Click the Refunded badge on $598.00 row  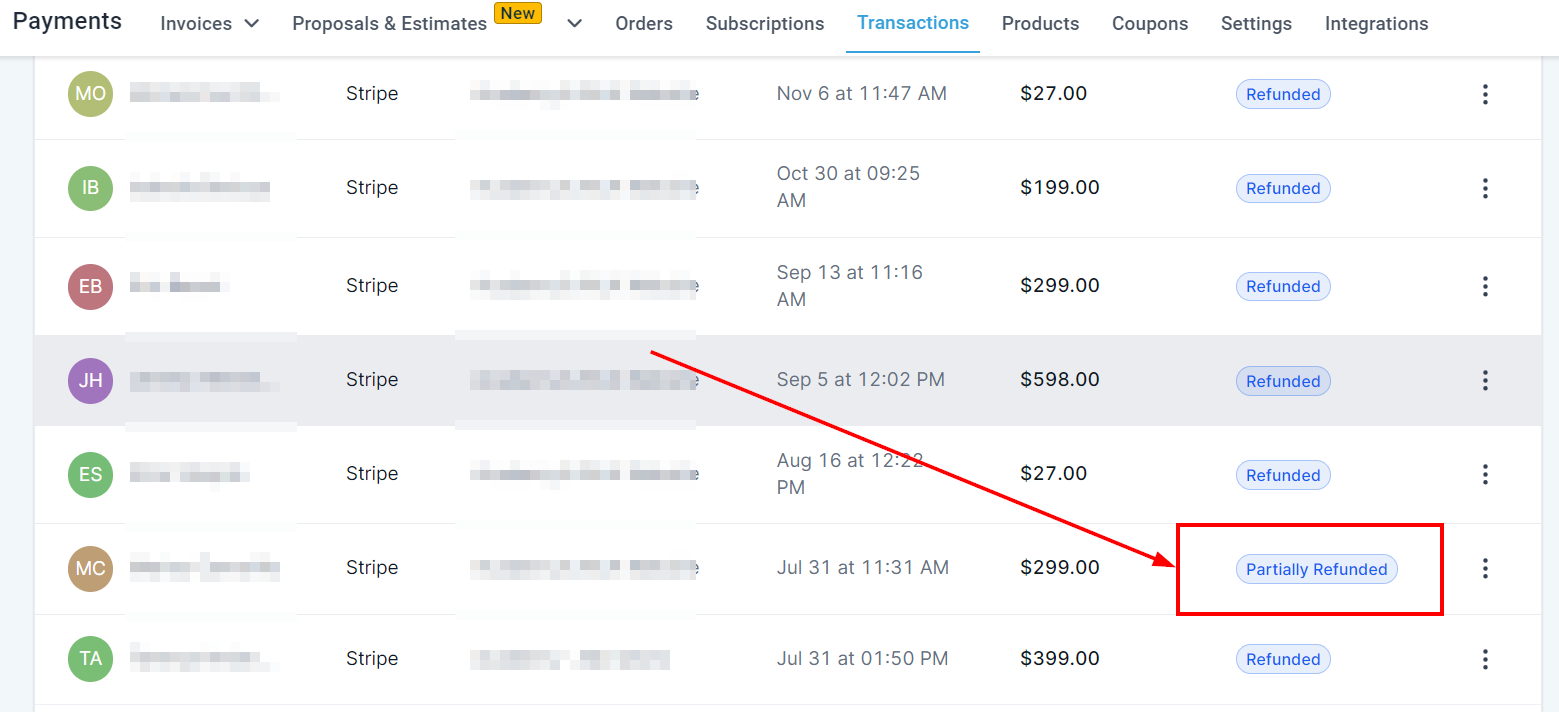click(1283, 381)
